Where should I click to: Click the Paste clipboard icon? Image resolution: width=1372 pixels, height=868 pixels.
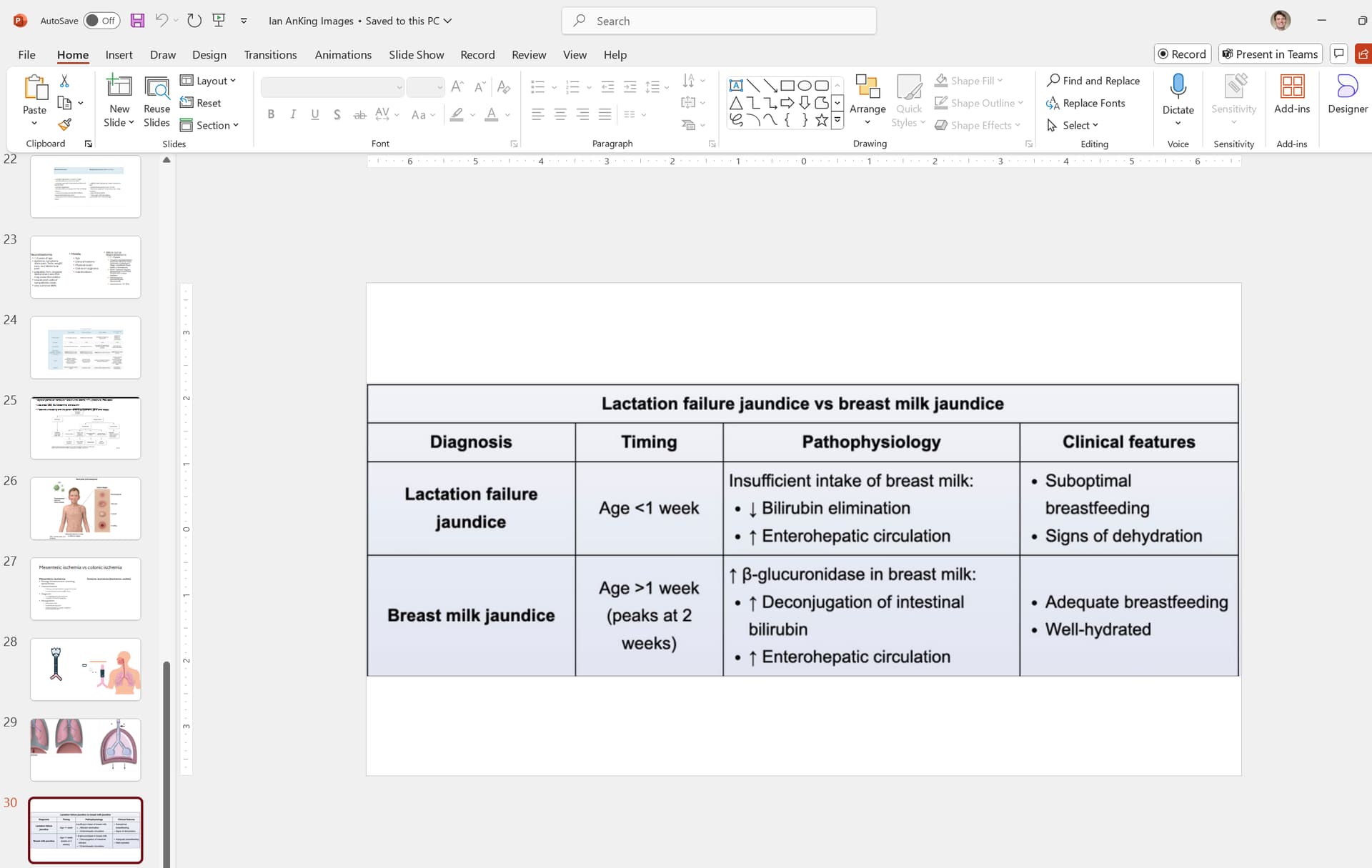pyautogui.click(x=35, y=88)
